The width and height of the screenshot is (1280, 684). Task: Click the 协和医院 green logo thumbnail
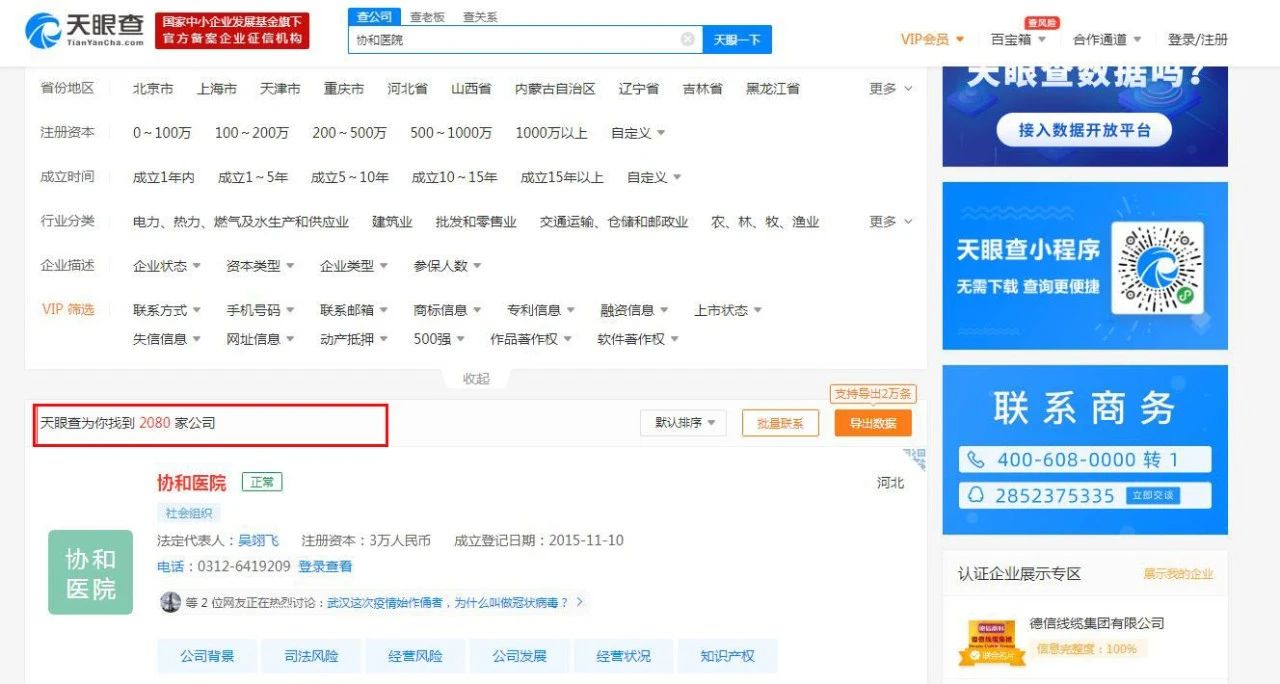[90, 572]
